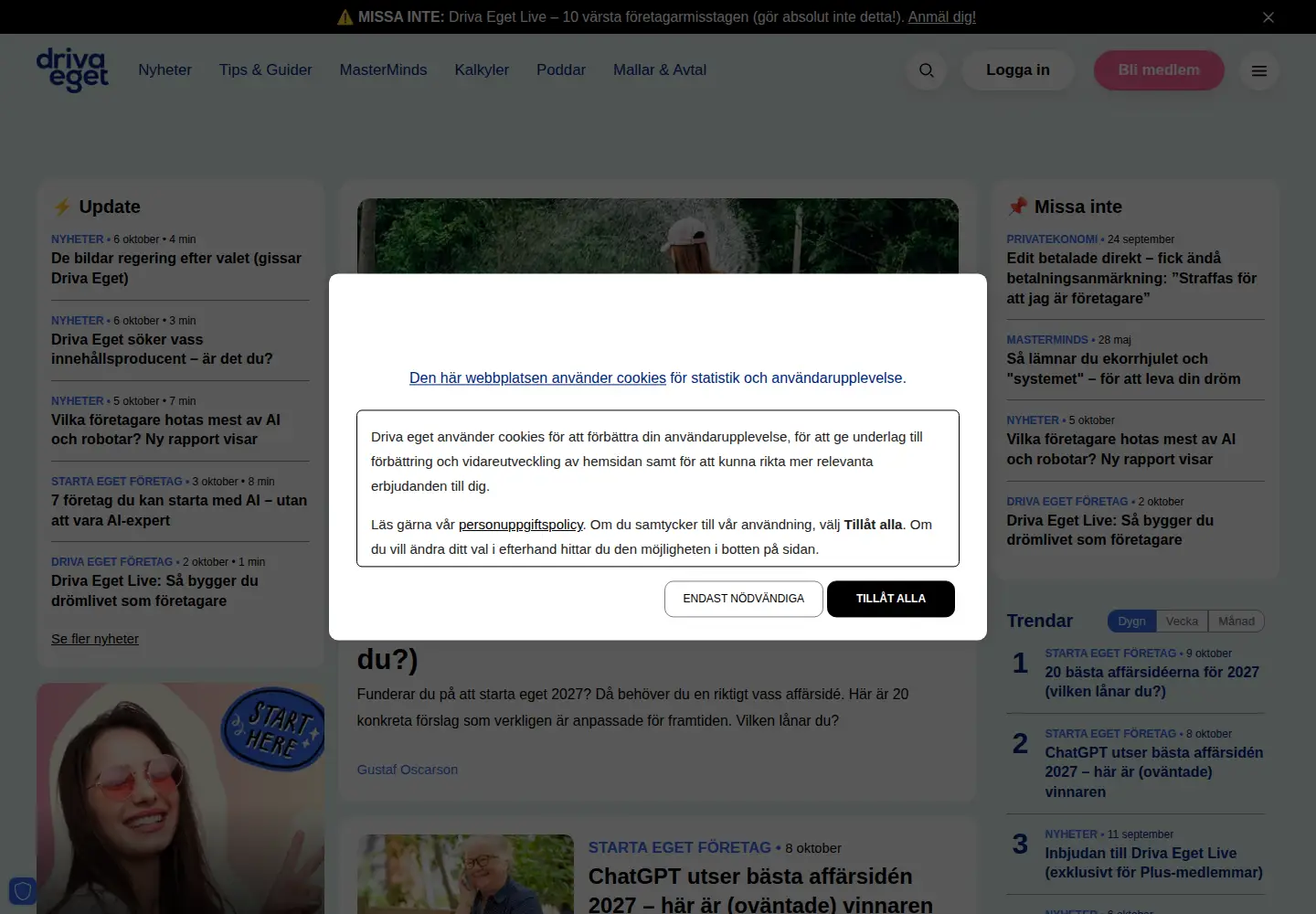Image resolution: width=1316 pixels, height=914 pixels.
Task: Open Se fler nyheter link
Action: pos(95,639)
